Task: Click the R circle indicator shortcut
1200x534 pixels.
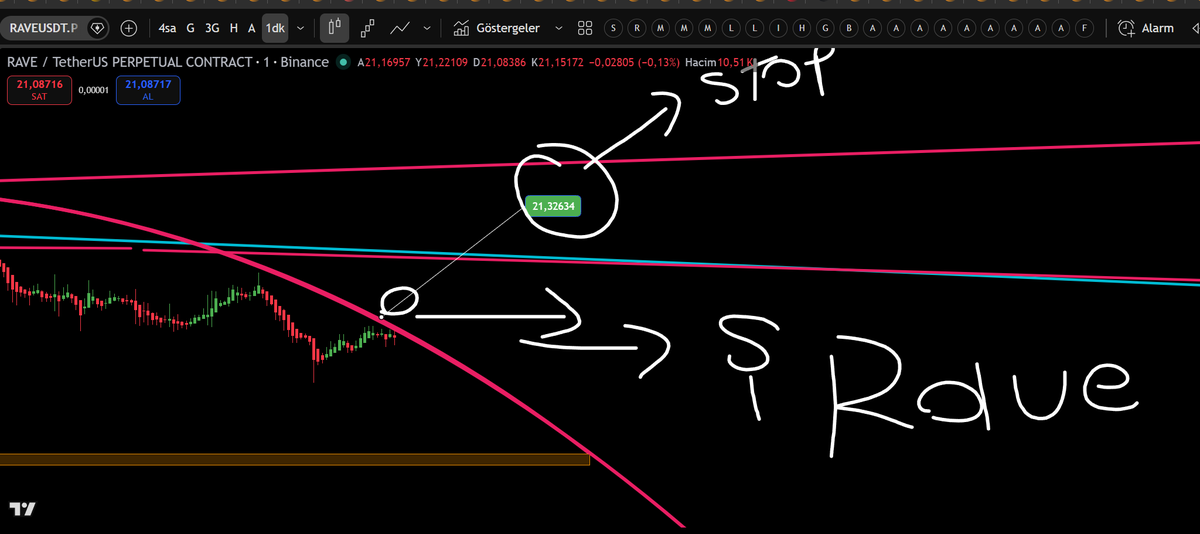Action: coord(637,28)
